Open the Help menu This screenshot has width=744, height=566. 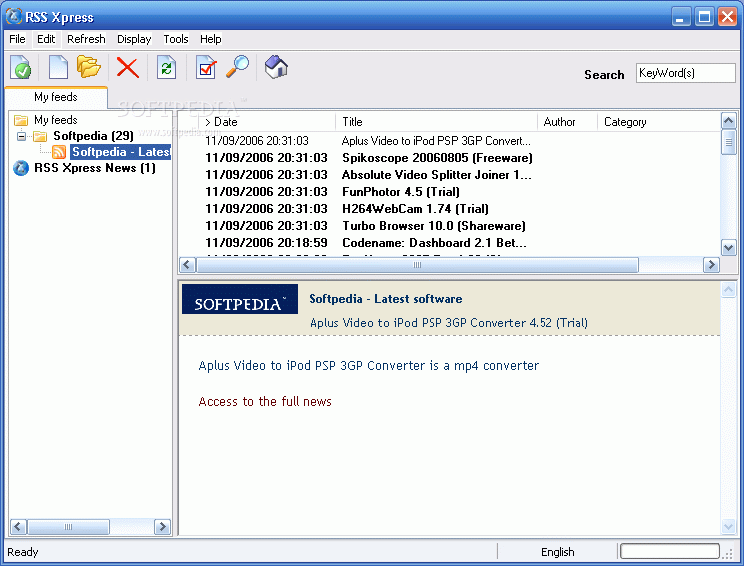click(x=210, y=39)
